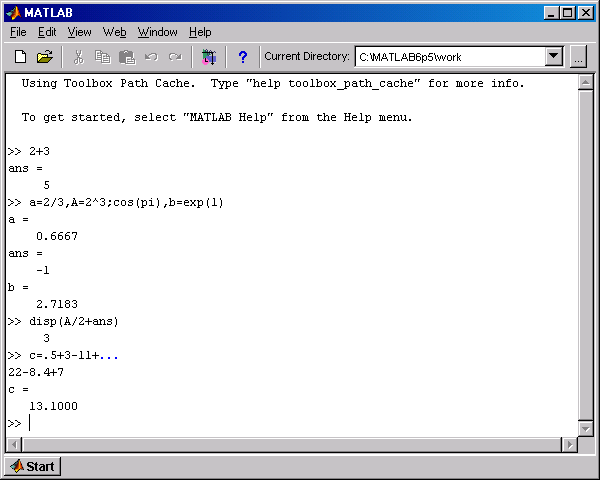This screenshot has width=600, height=480.
Task: Close the MATLAB window
Action: click(586, 13)
